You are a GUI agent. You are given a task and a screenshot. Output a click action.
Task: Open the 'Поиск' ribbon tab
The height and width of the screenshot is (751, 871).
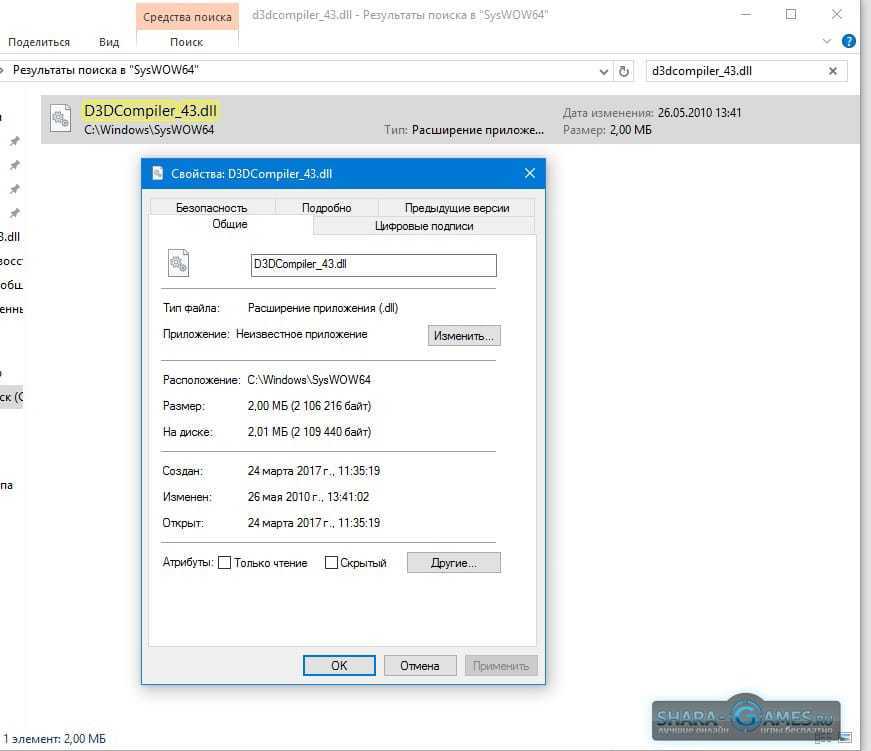(187, 42)
